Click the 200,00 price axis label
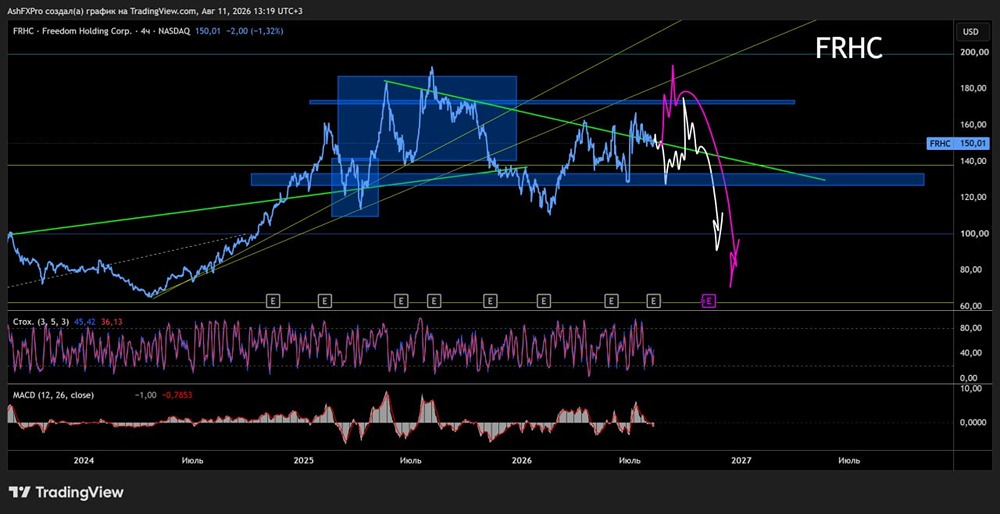The image size is (1000, 514). click(x=975, y=53)
